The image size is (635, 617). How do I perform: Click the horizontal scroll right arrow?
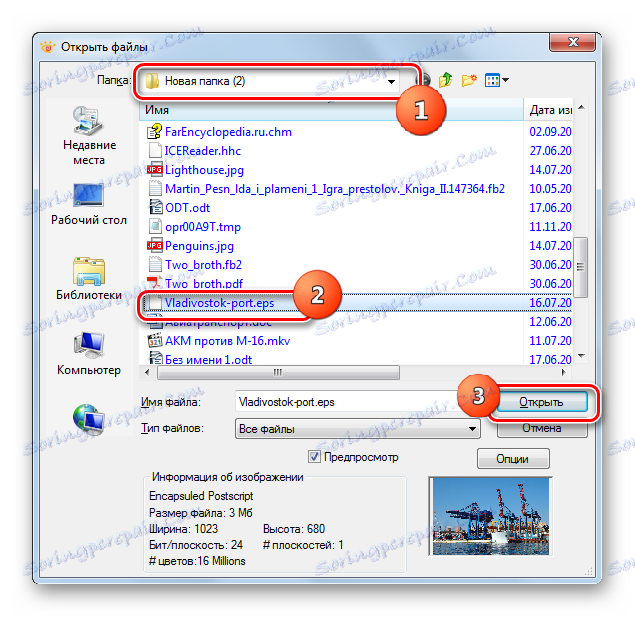pyautogui.click(x=564, y=372)
